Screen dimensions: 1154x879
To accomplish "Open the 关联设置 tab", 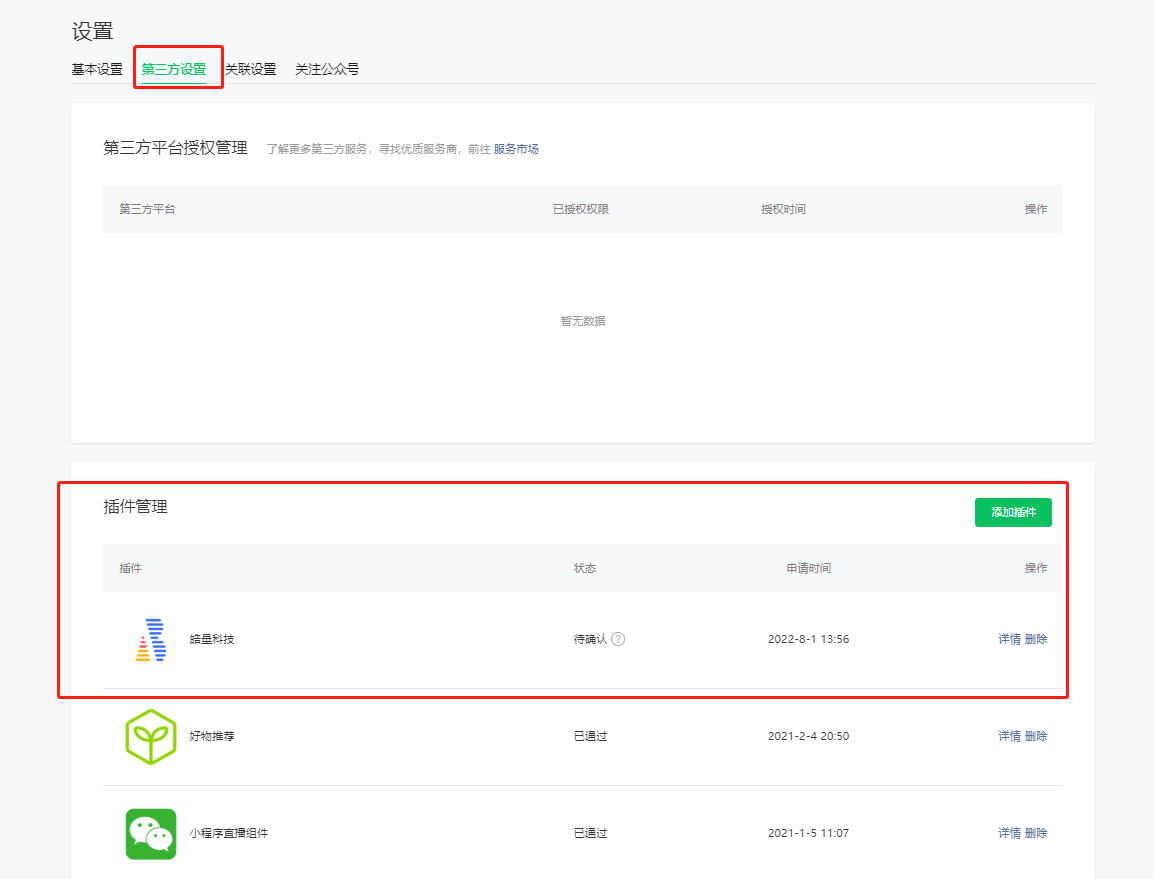I will 250,70.
